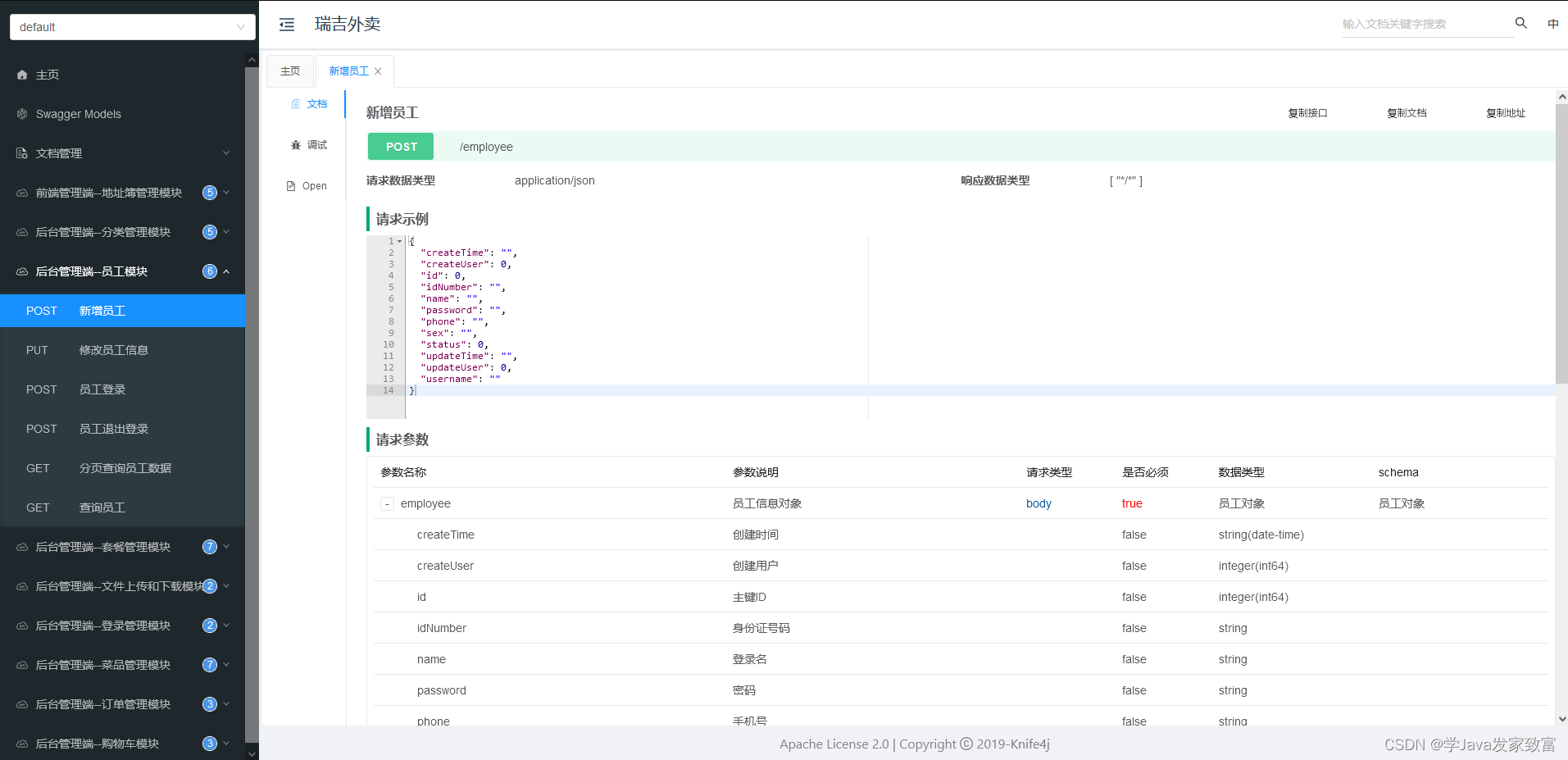1568x760 pixels.
Task: Click the search magnifier icon
Action: (x=1521, y=23)
